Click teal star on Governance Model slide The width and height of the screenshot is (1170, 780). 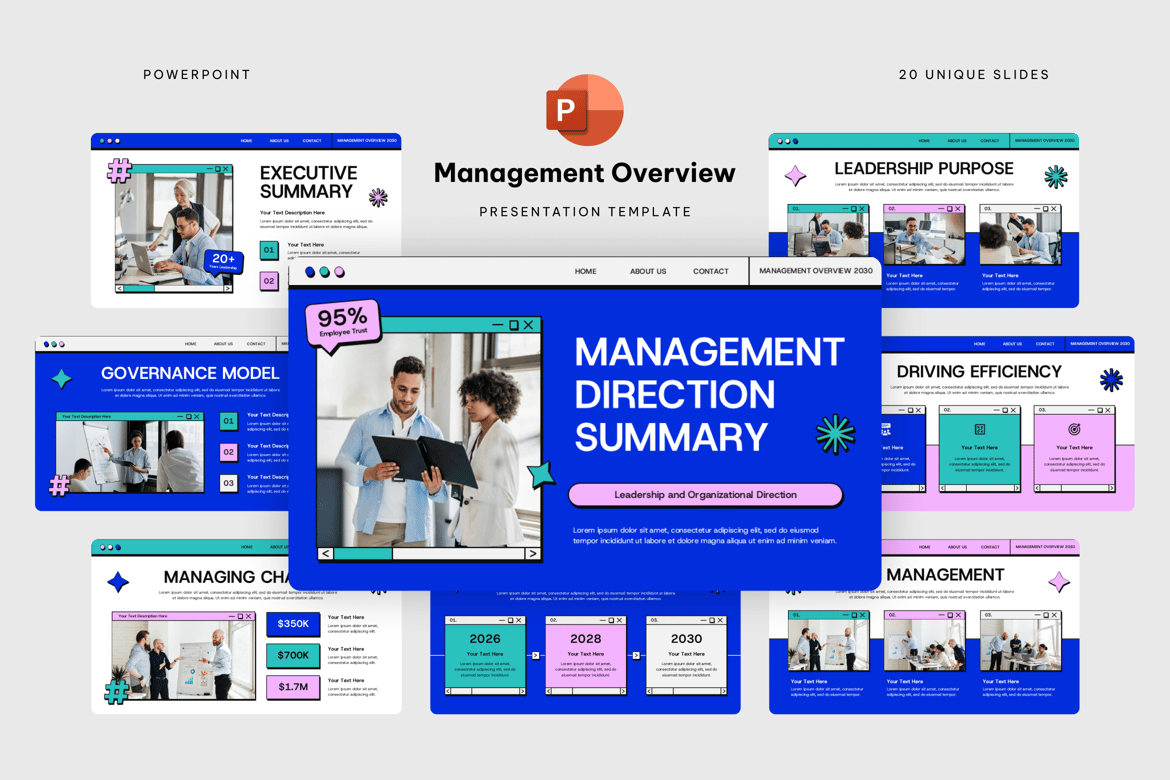62,378
